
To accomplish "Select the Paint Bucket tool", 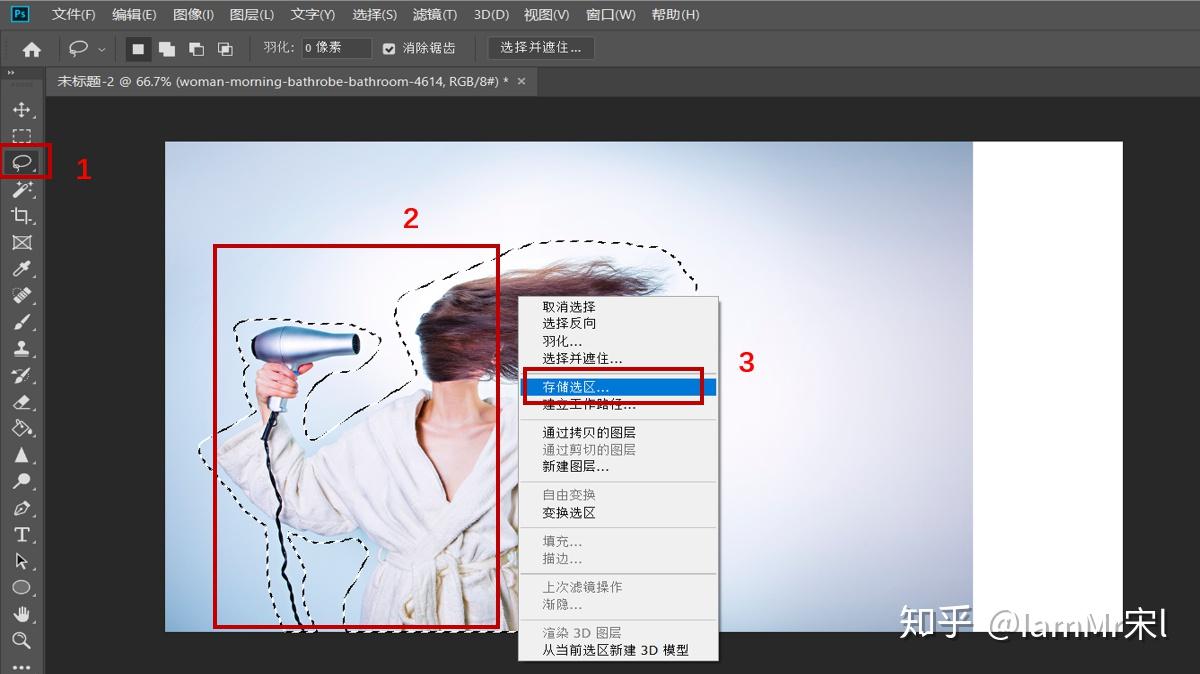I will 22,428.
